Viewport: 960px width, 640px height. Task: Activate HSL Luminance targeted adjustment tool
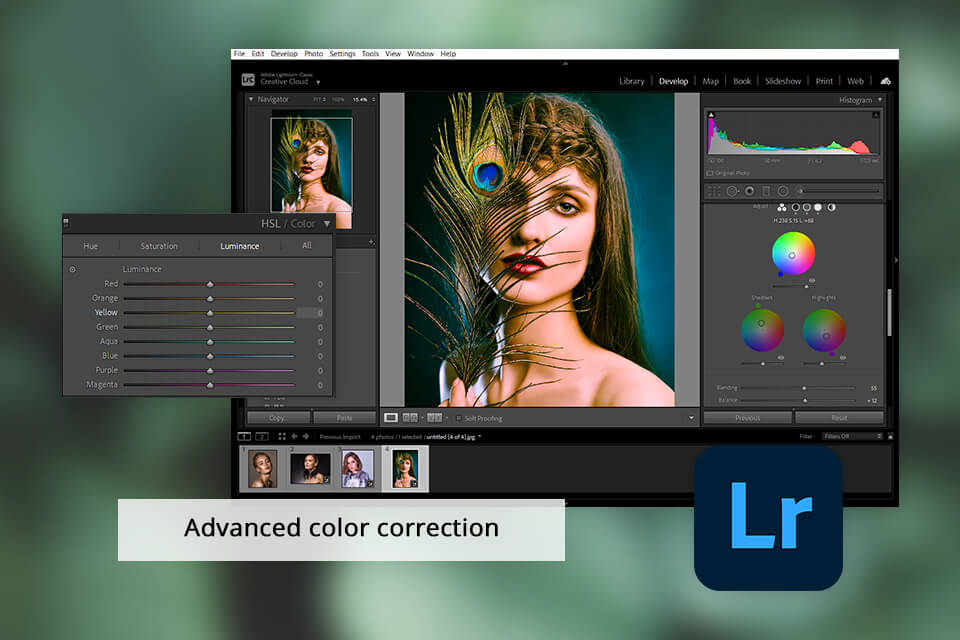pos(72,269)
